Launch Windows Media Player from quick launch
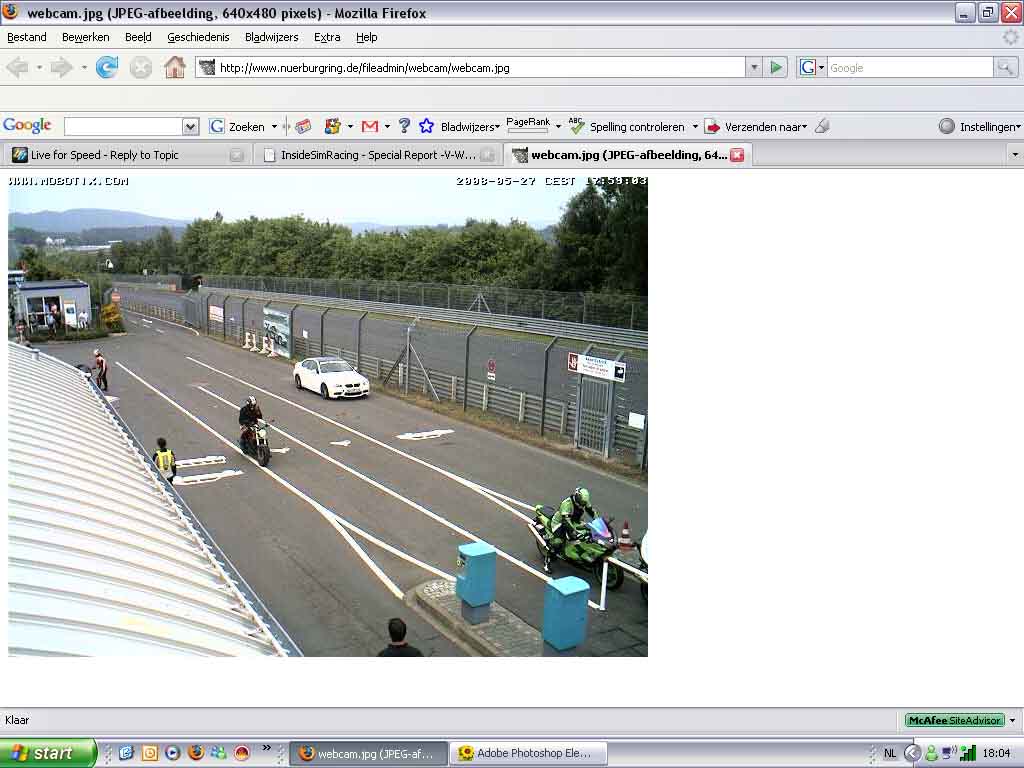The image size is (1024, 768). click(x=172, y=752)
